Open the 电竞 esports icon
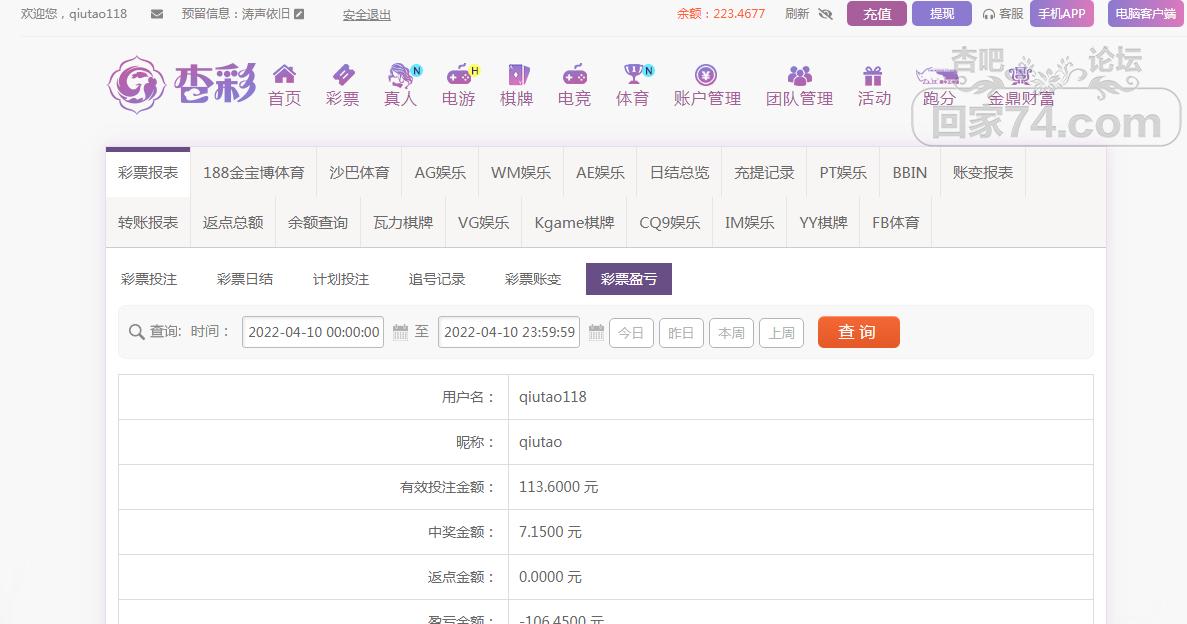The image size is (1187, 624). pos(575,74)
